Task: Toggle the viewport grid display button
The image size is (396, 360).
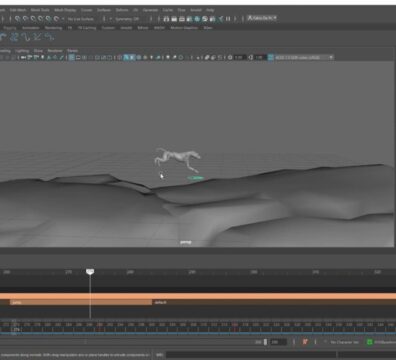Action: [72, 58]
